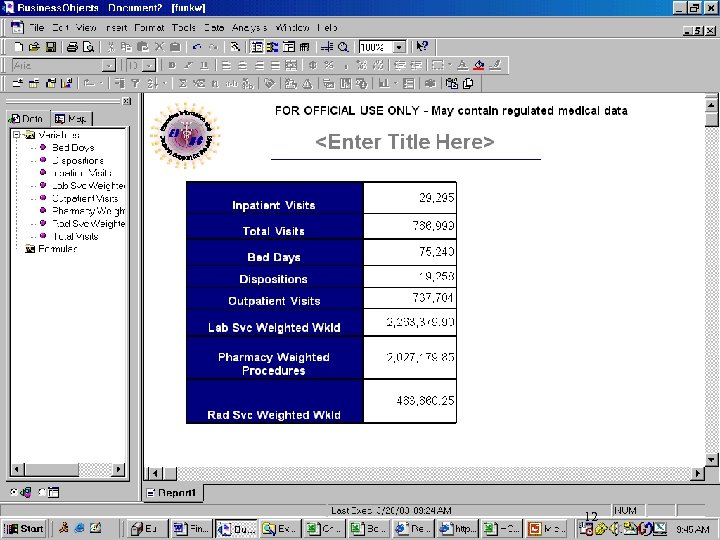
Task: Print the report using the printer icon
Action: 72,46
